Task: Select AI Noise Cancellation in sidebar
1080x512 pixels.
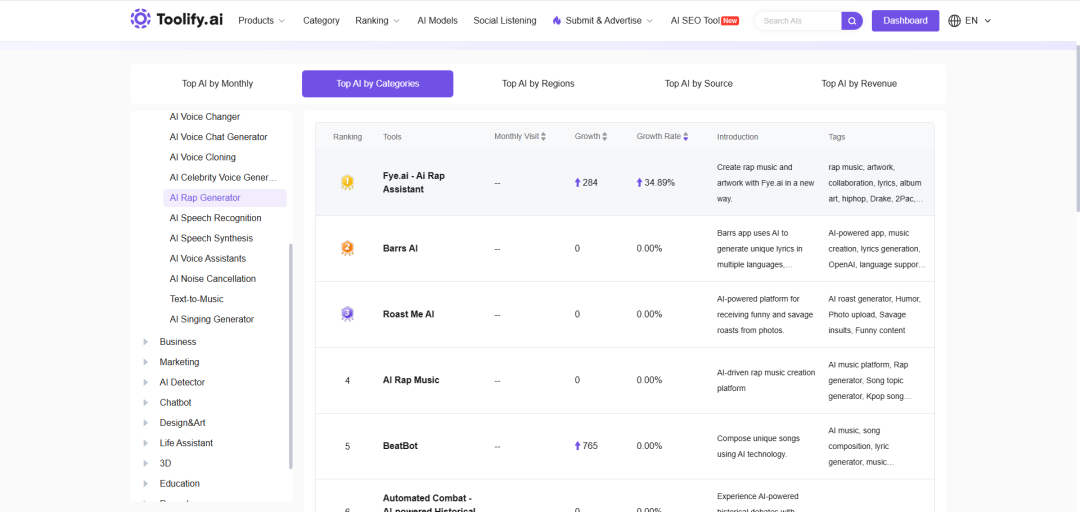Action: tap(213, 279)
